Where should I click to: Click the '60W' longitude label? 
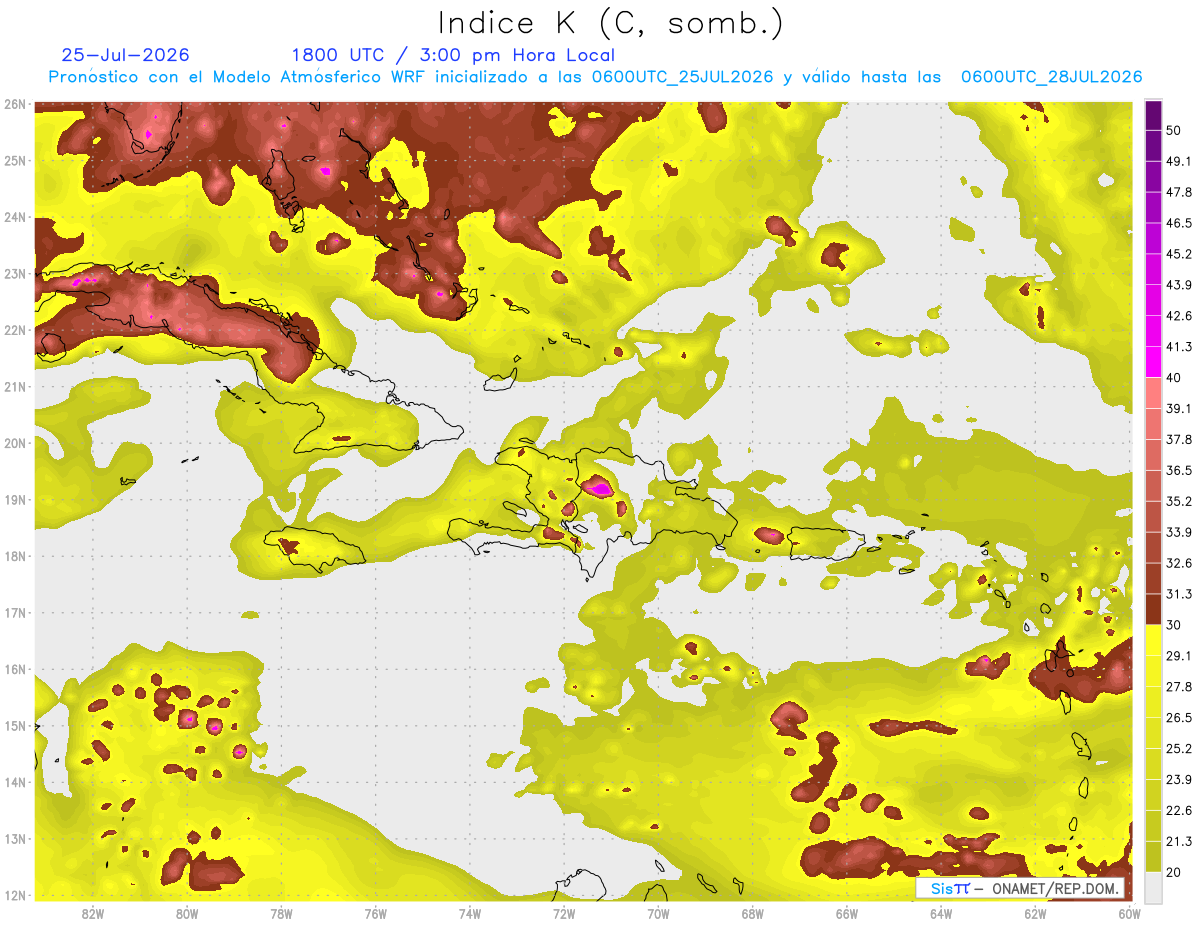point(1129,913)
